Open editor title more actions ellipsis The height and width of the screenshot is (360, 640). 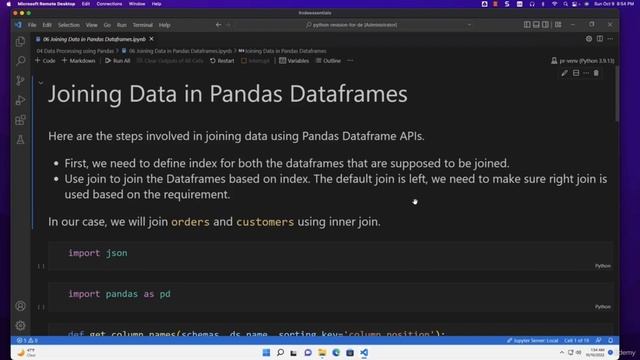pos(610,39)
